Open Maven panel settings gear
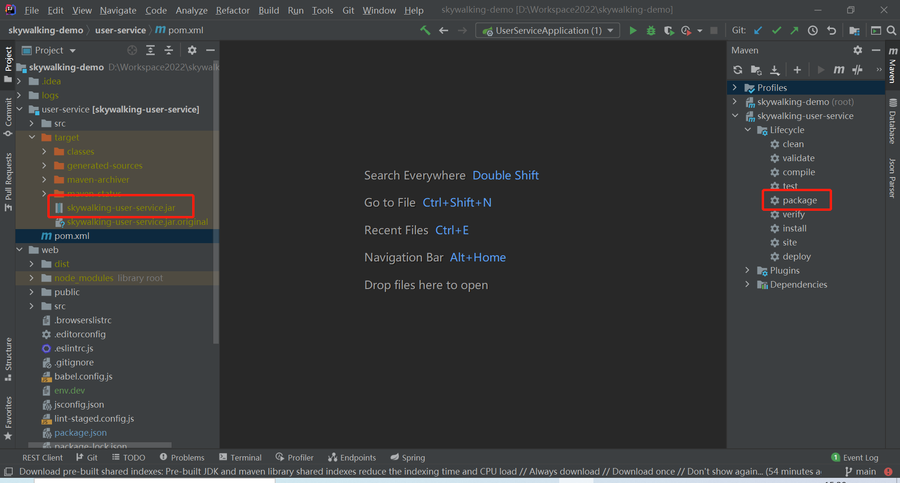Image resolution: width=900 pixels, height=483 pixels. coord(858,51)
